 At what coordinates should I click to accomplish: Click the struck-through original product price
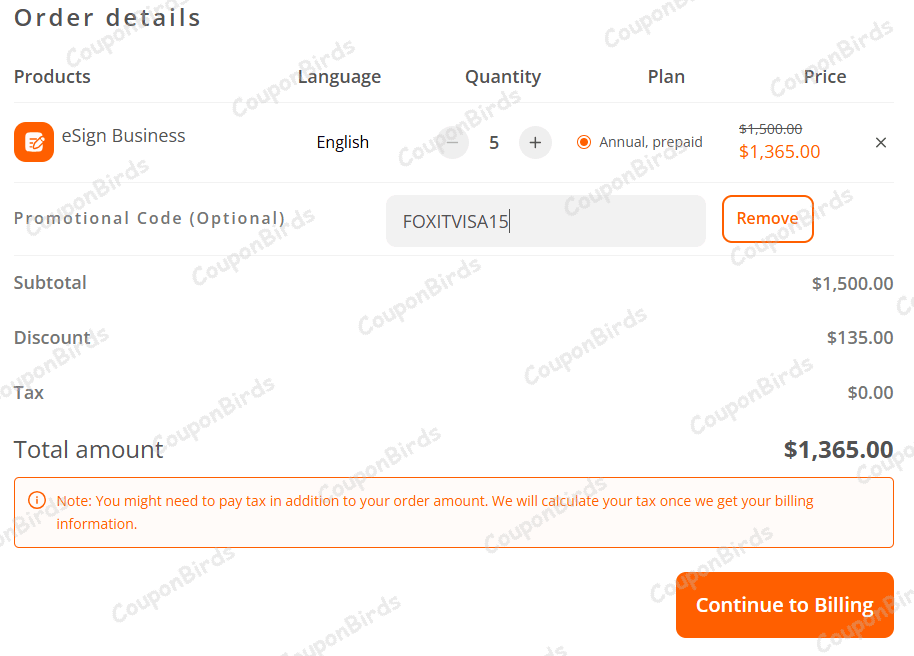(x=770, y=129)
